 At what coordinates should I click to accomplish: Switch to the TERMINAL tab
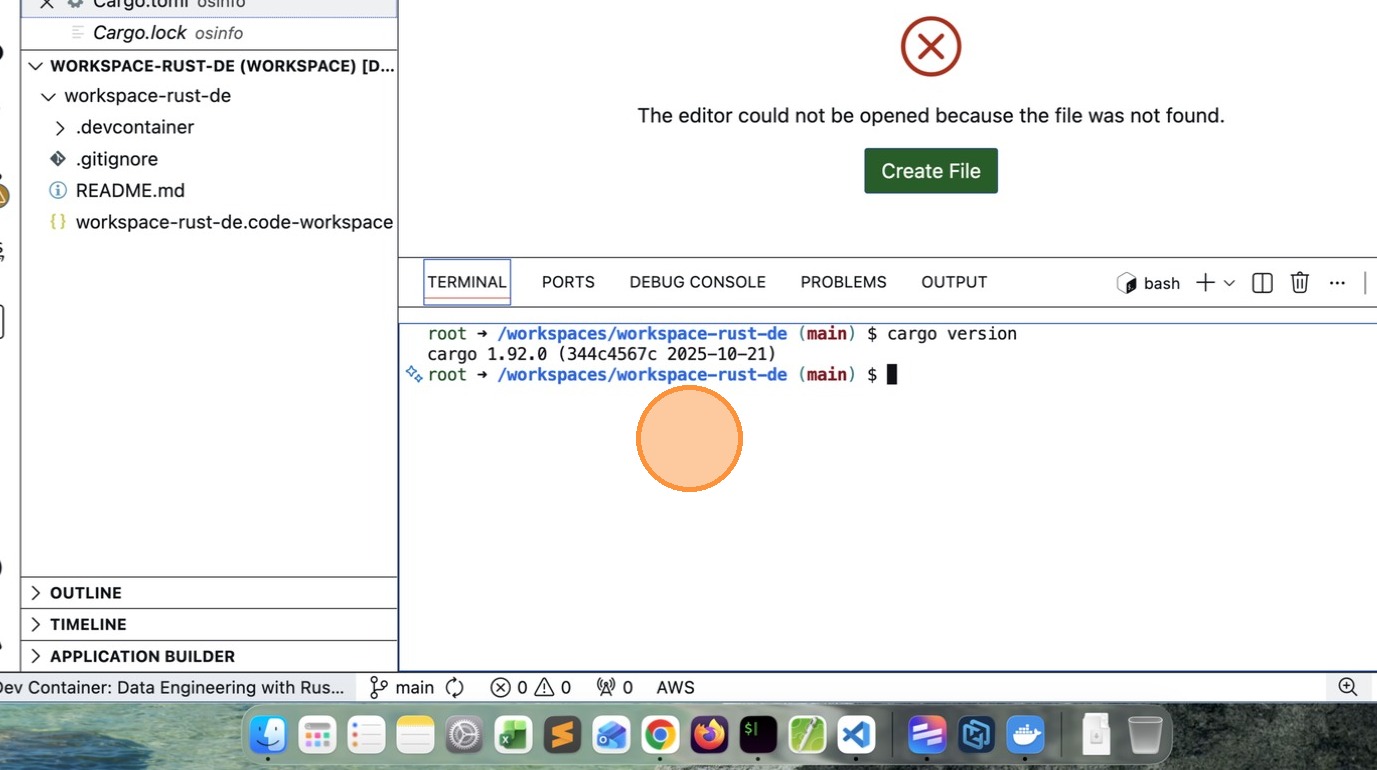coord(467,282)
